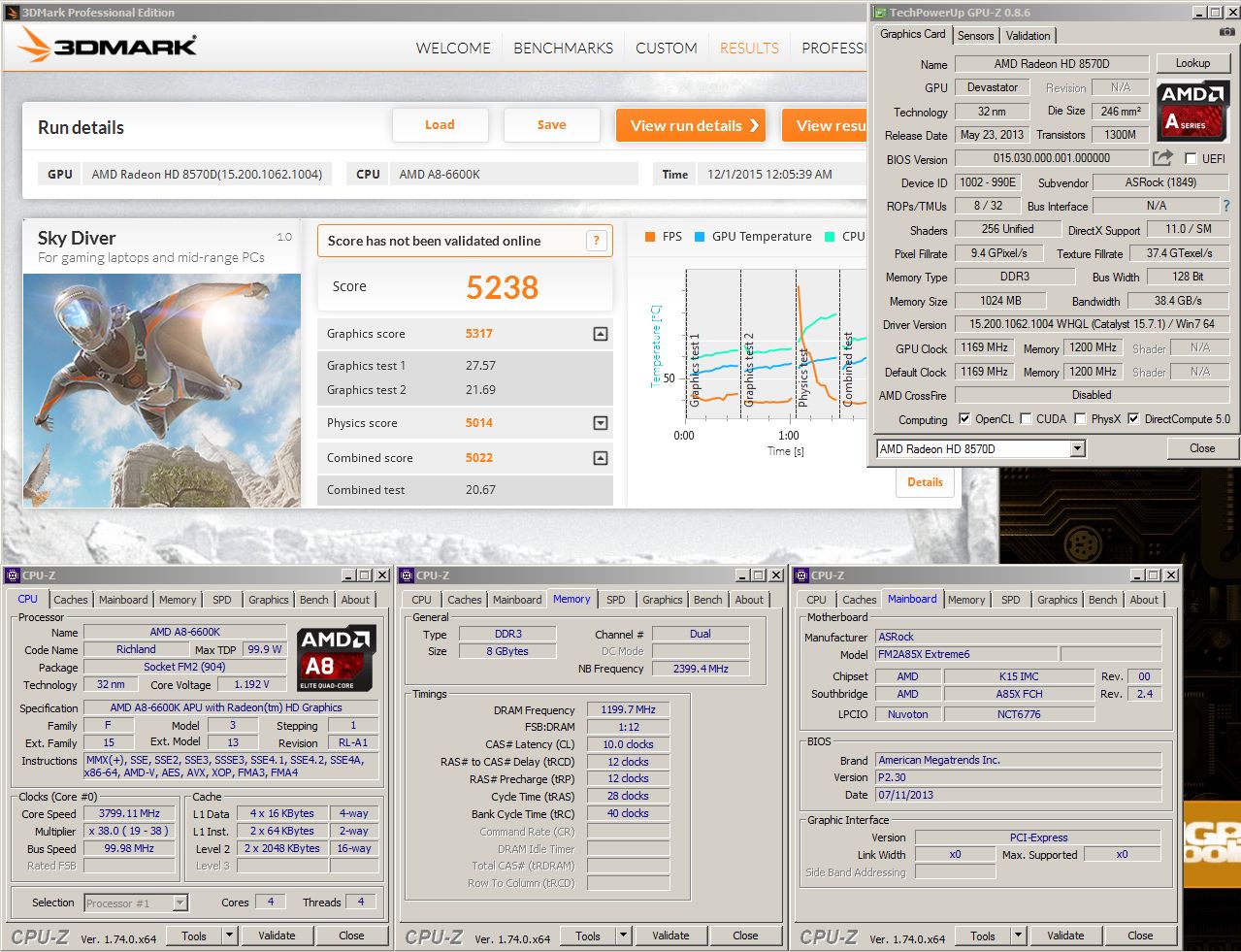Viewport: 1241px width, 952px height.
Task: Select the RESULTS tab in 3DMark
Action: click(749, 48)
